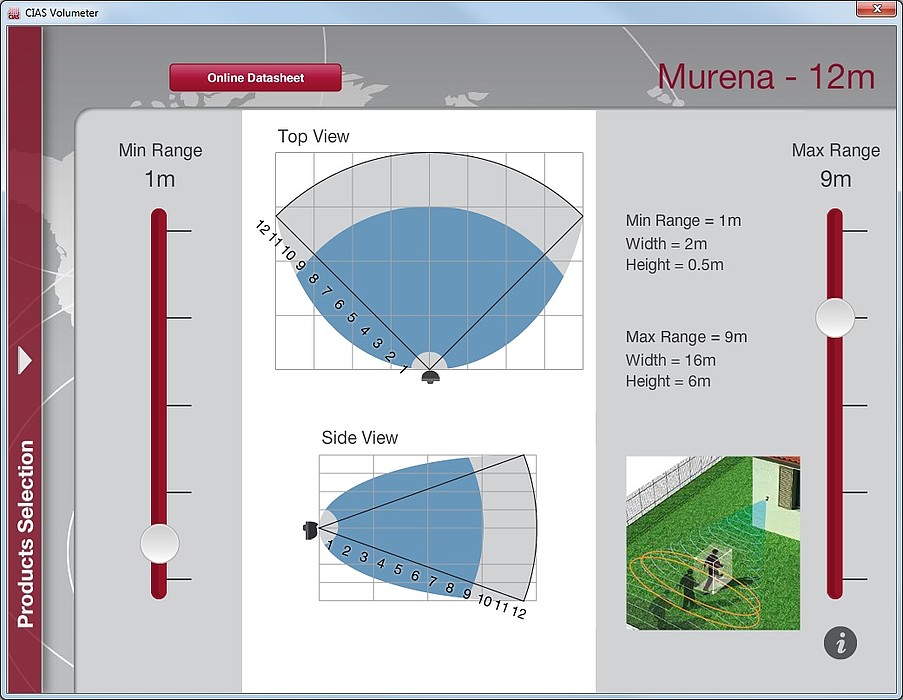Expand the Products Selection arrow
903x700 pixels.
point(25,360)
